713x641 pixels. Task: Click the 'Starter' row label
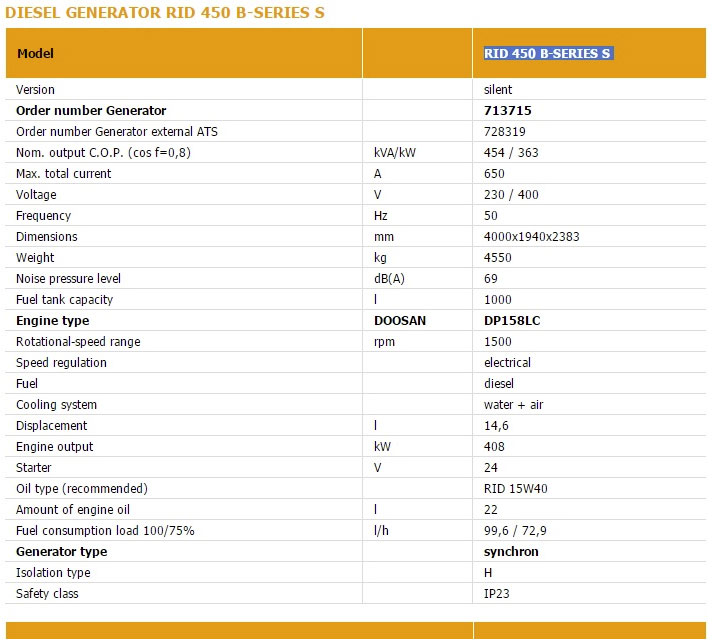pyautogui.click(x=34, y=467)
